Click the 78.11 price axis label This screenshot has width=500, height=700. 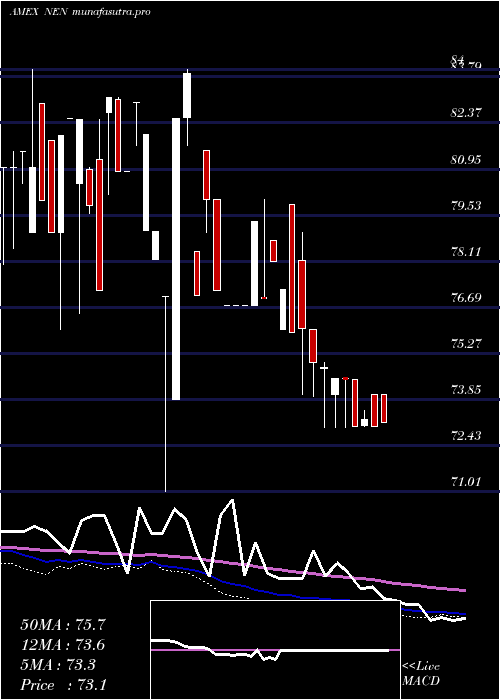pos(466,252)
